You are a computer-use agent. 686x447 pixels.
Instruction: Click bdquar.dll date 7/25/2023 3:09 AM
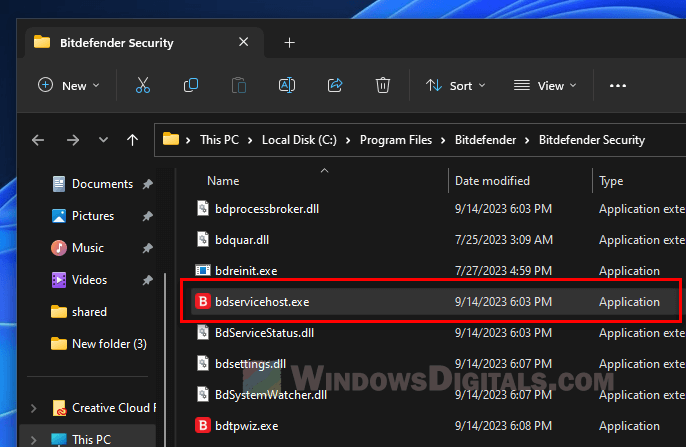click(504, 240)
